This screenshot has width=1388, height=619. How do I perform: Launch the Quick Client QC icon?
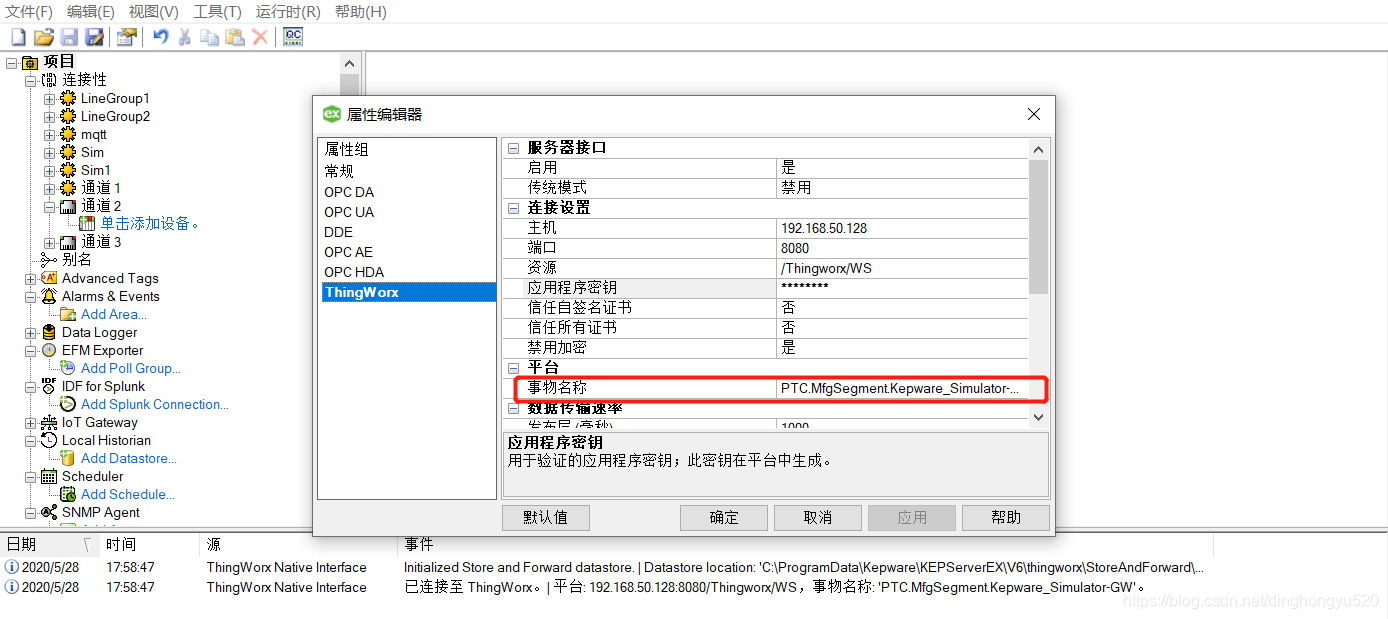tap(293, 37)
